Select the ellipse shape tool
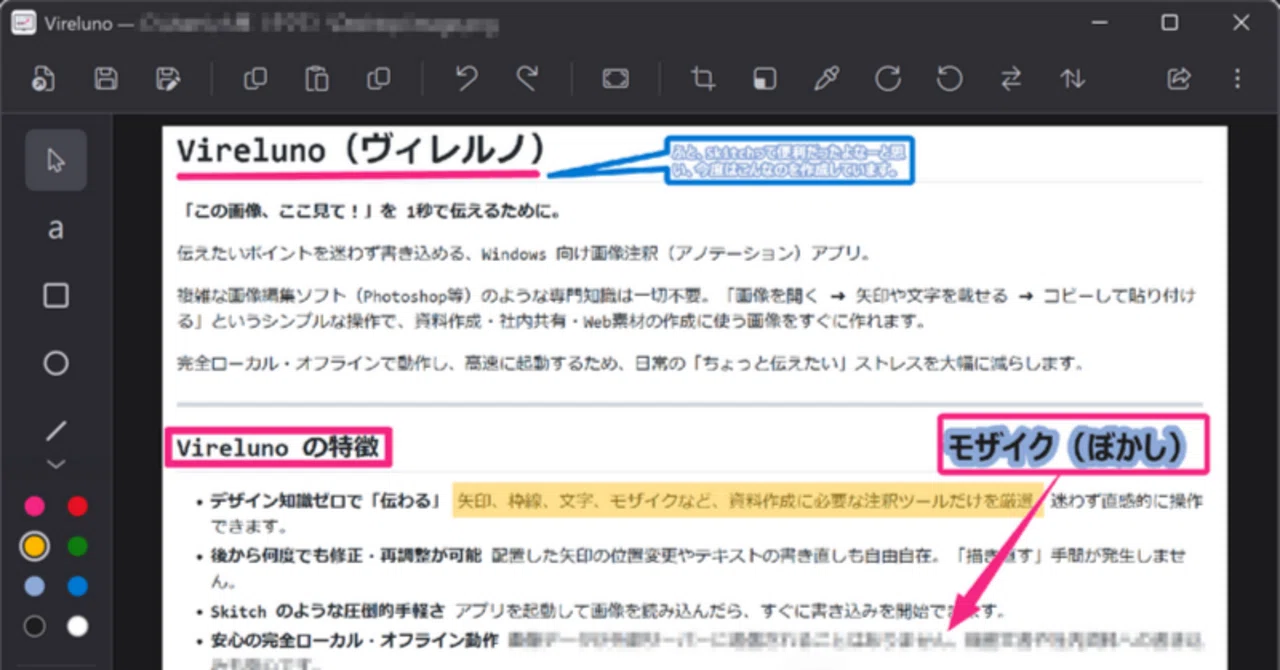1280x670 pixels. (56, 363)
